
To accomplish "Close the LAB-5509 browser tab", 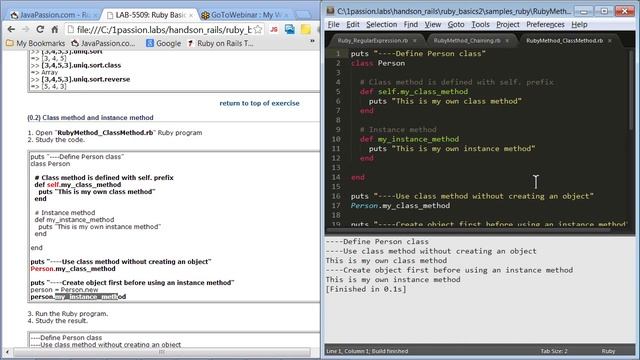I will pos(191,16).
